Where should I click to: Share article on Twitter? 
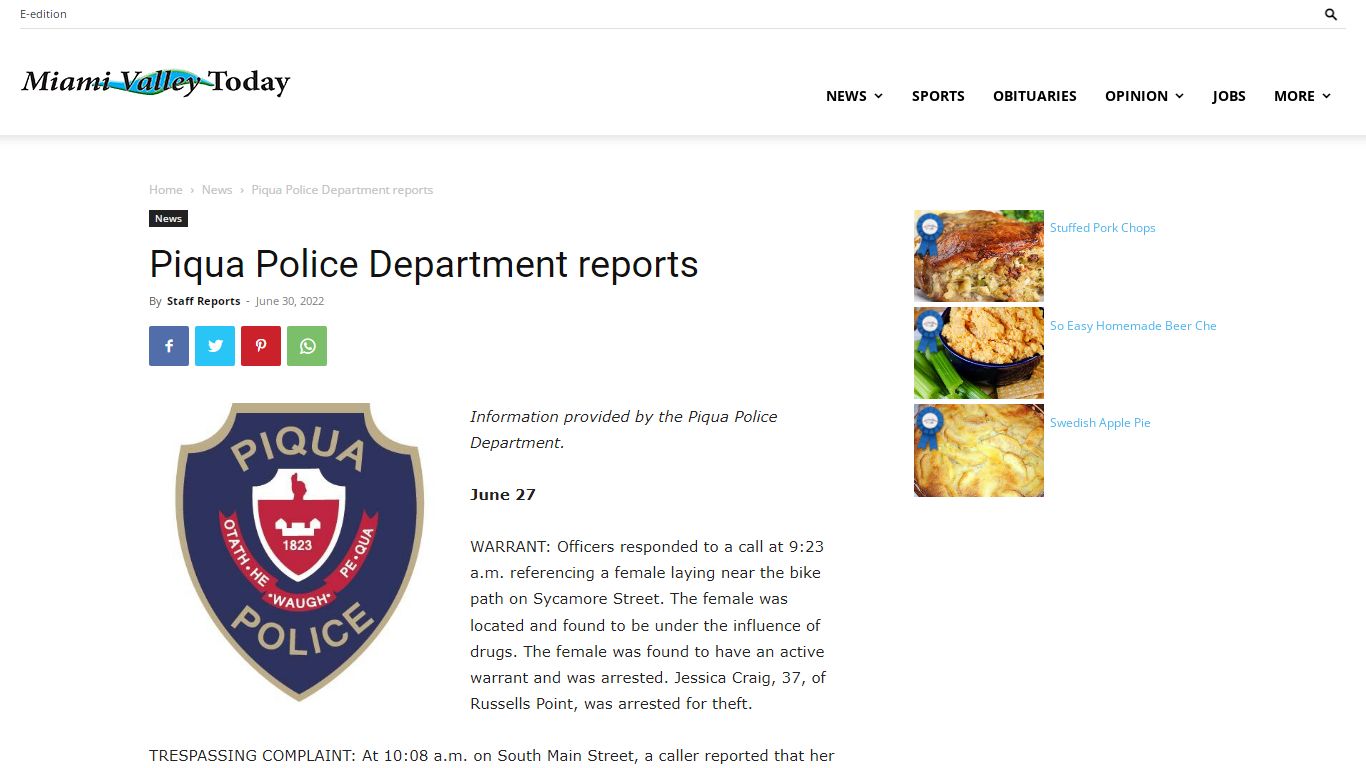[215, 346]
